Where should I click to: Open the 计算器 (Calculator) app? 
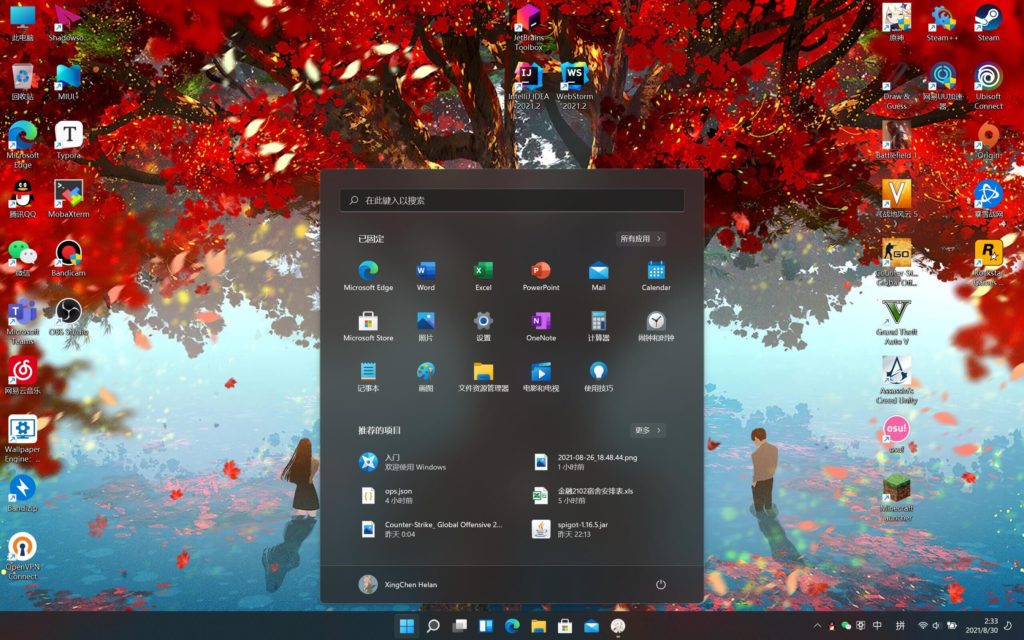598,322
